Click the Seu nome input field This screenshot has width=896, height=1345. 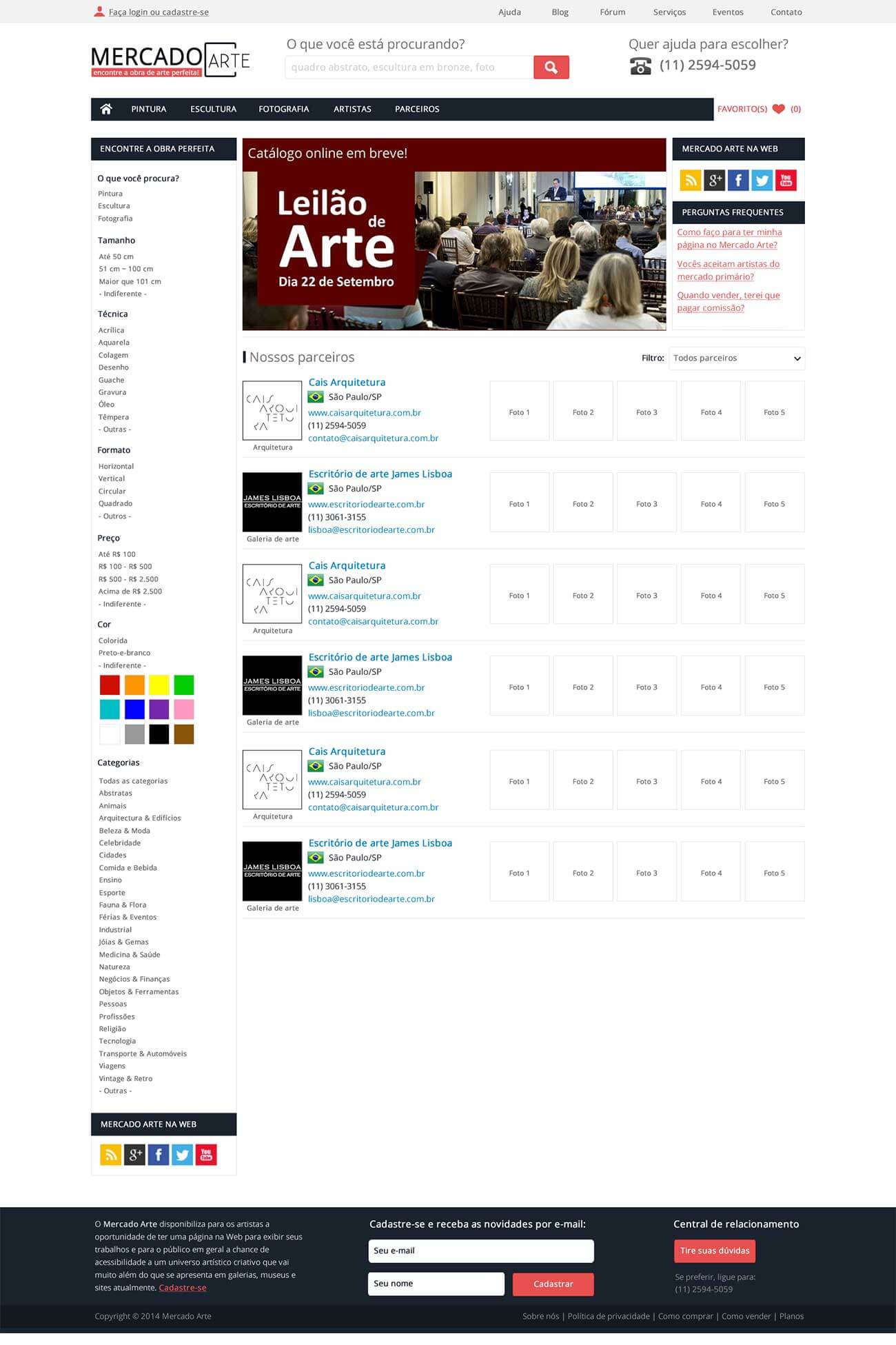tap(436, 1284)
